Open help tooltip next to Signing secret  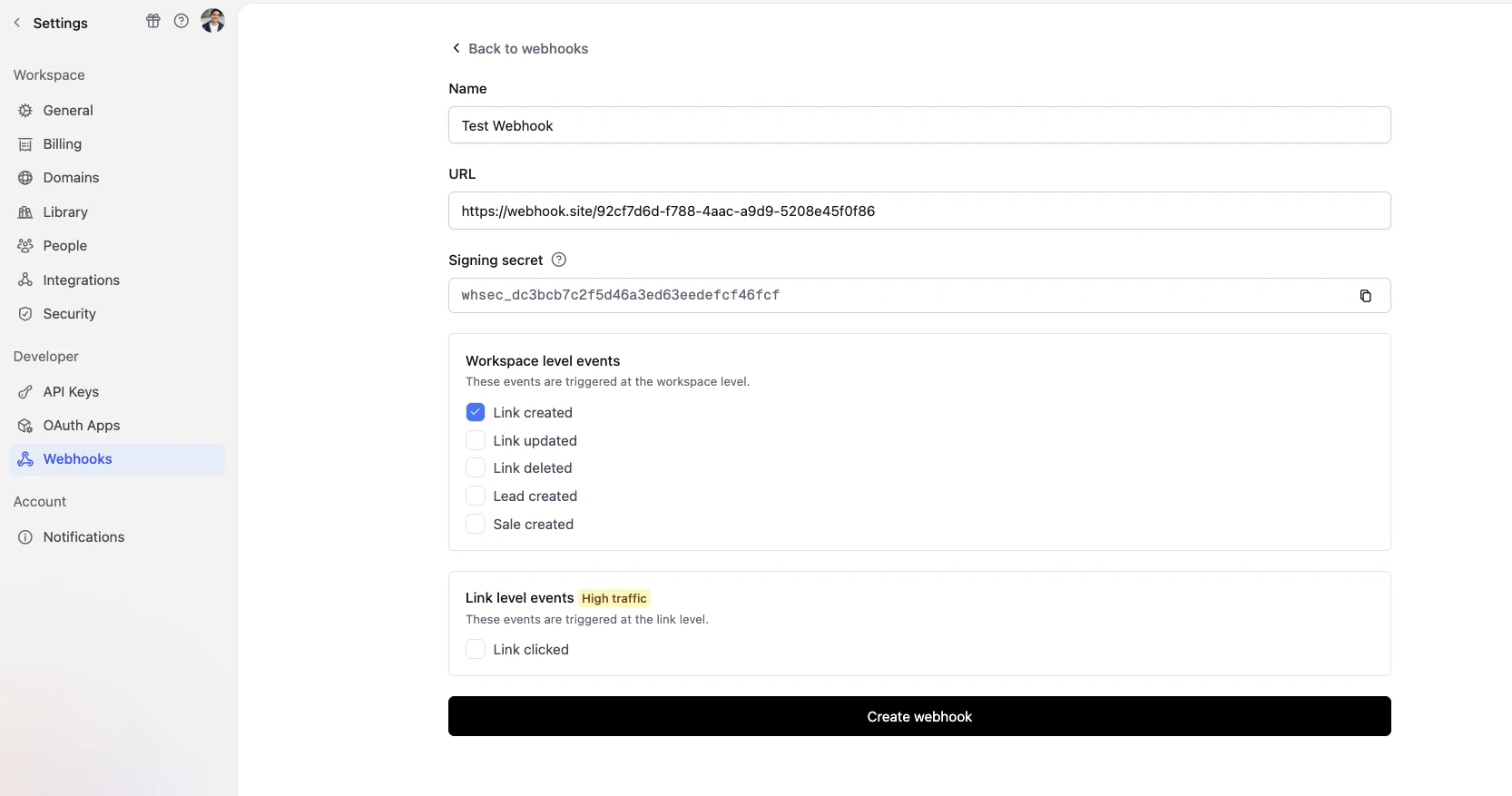tap(558, 260)
